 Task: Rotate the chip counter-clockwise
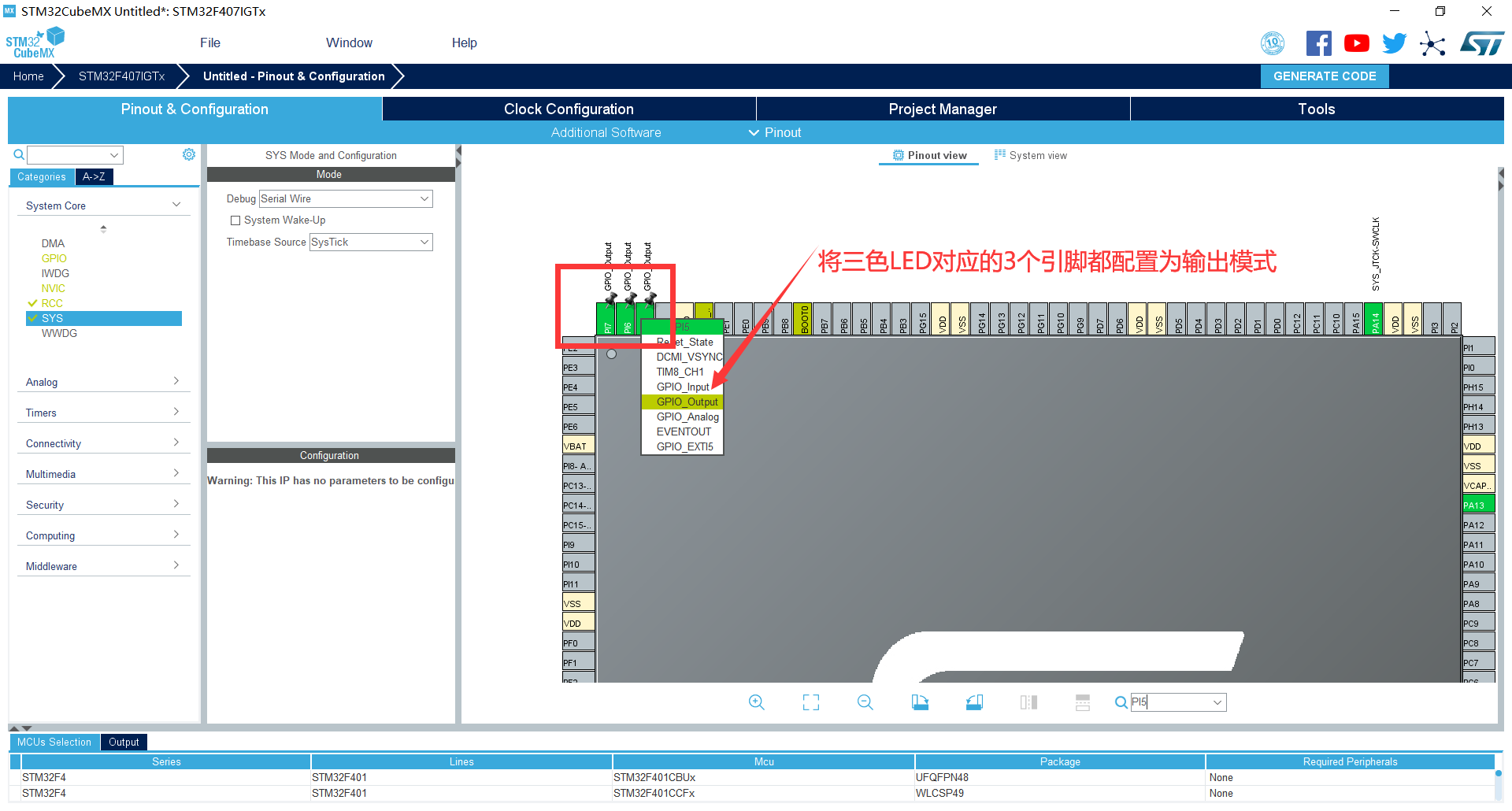pos(974,702)
